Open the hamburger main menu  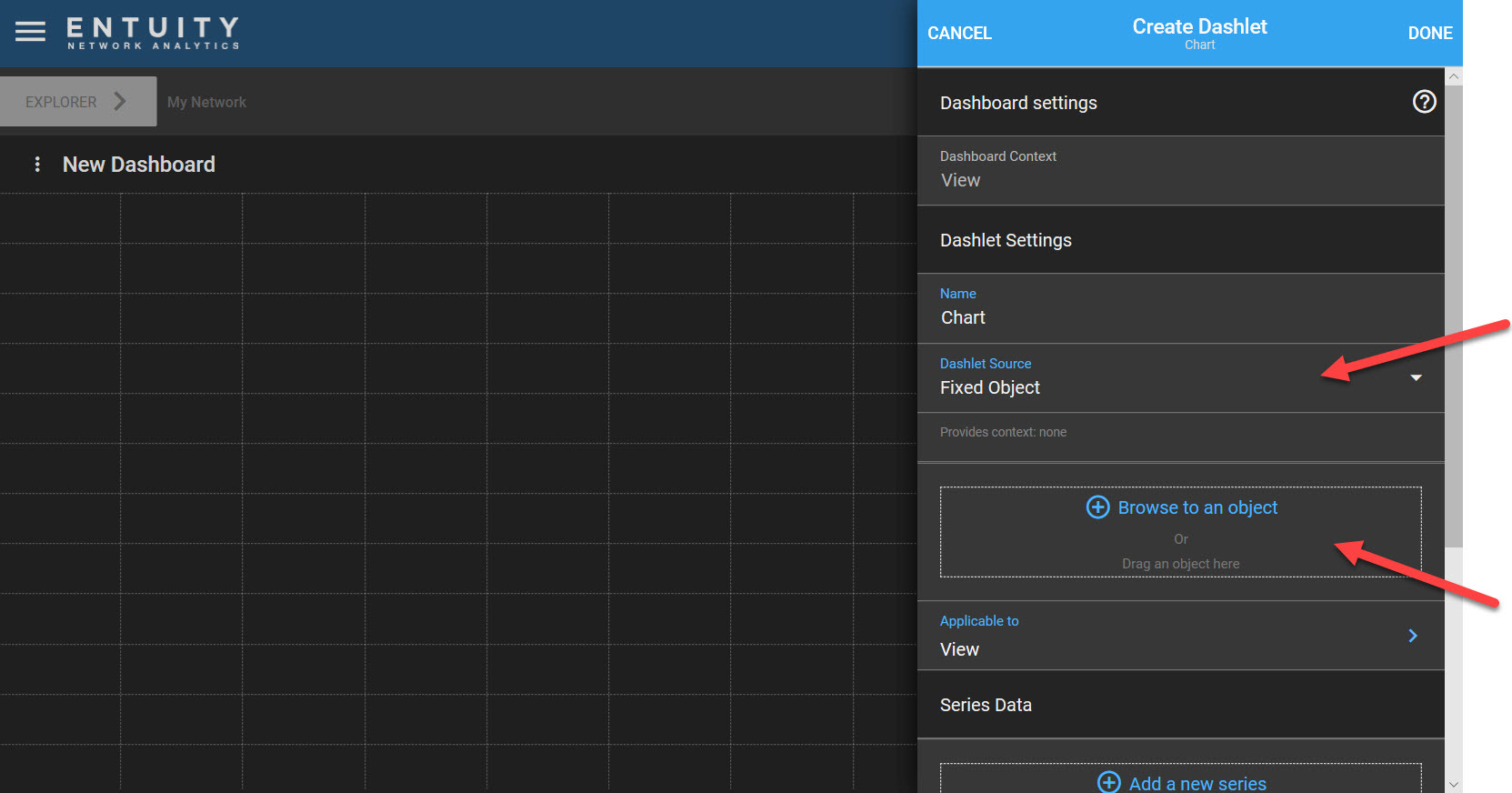click(x=30, y=32)
